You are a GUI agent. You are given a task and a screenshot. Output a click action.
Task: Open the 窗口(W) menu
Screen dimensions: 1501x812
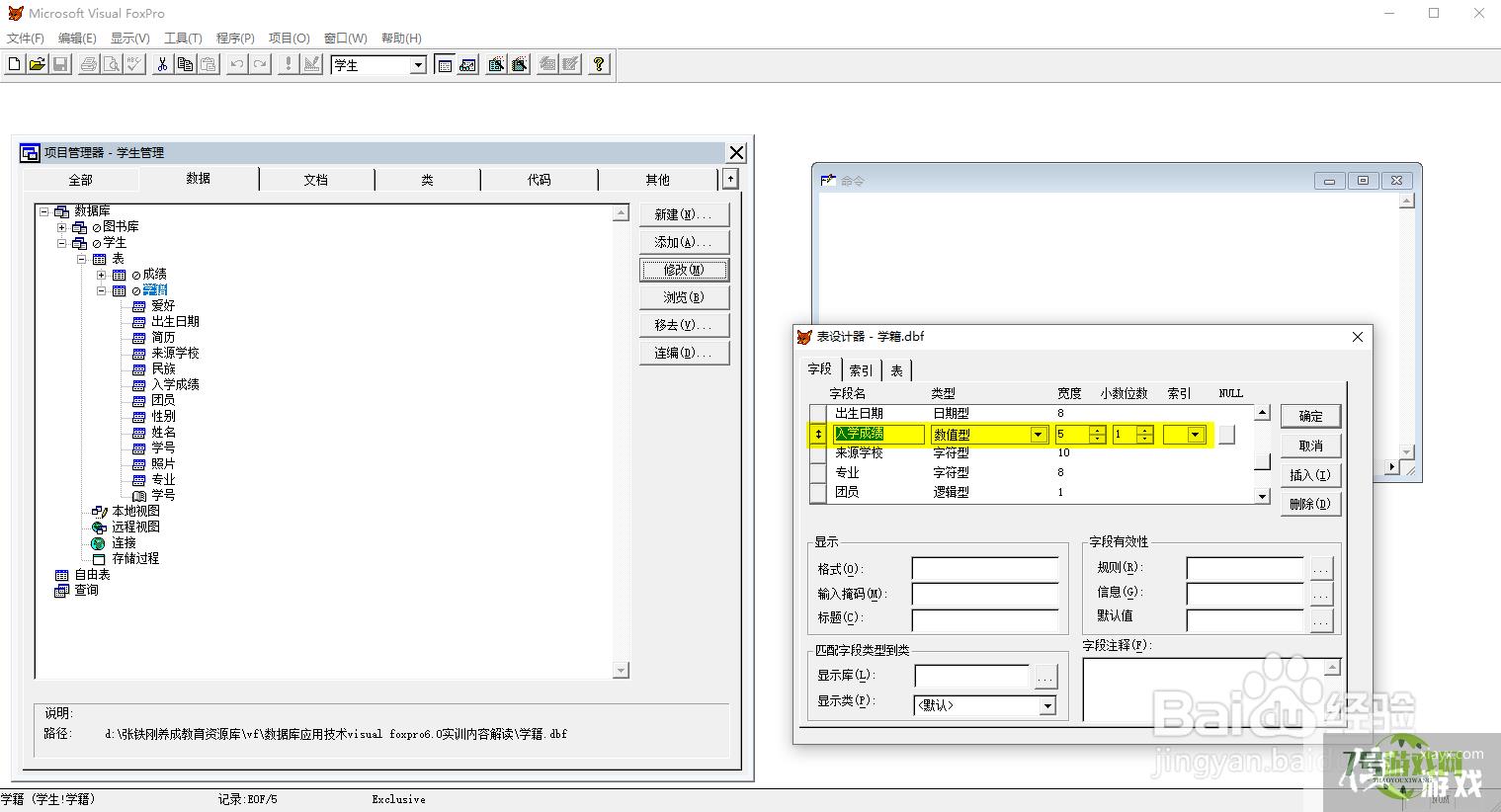coord(346,39)
